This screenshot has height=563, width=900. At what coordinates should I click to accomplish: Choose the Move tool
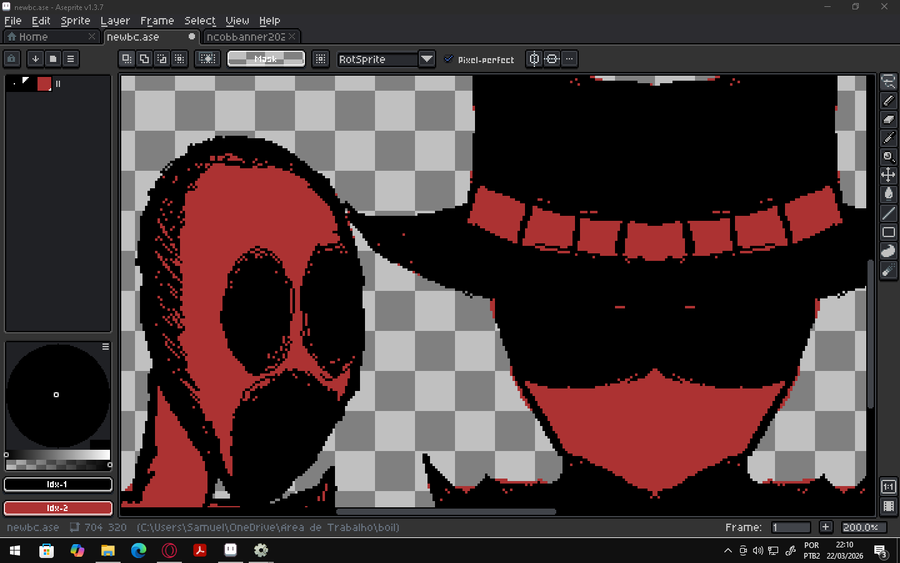pyautogui.click(x=889, y=175)
